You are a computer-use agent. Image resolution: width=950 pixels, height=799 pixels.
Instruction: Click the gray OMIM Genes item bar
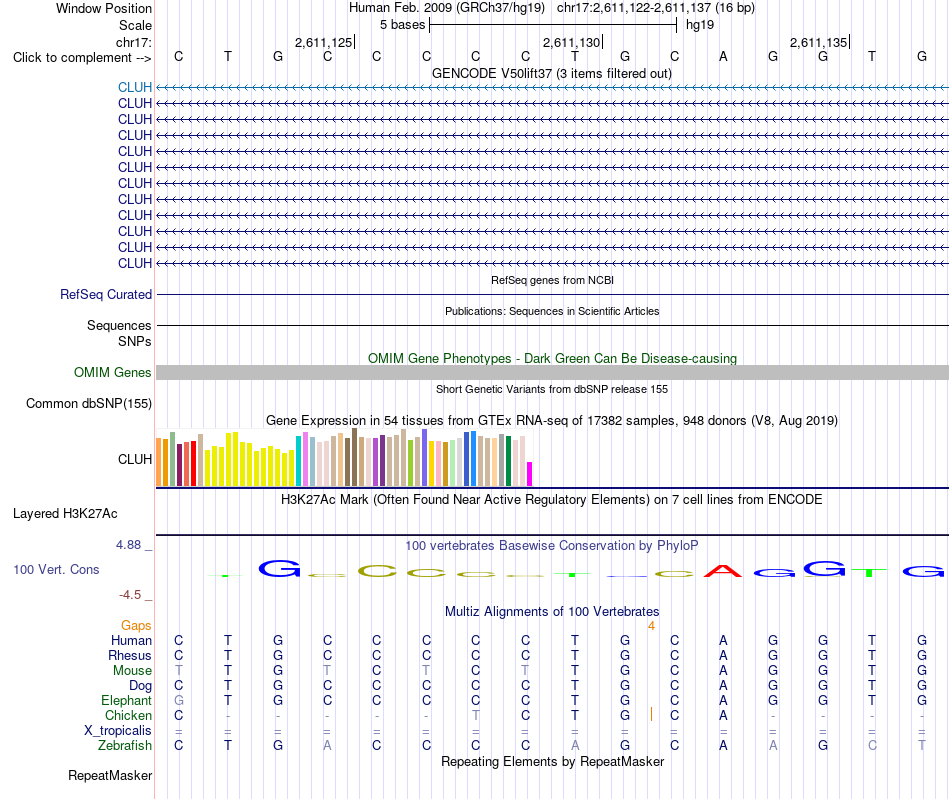(552, 373)
